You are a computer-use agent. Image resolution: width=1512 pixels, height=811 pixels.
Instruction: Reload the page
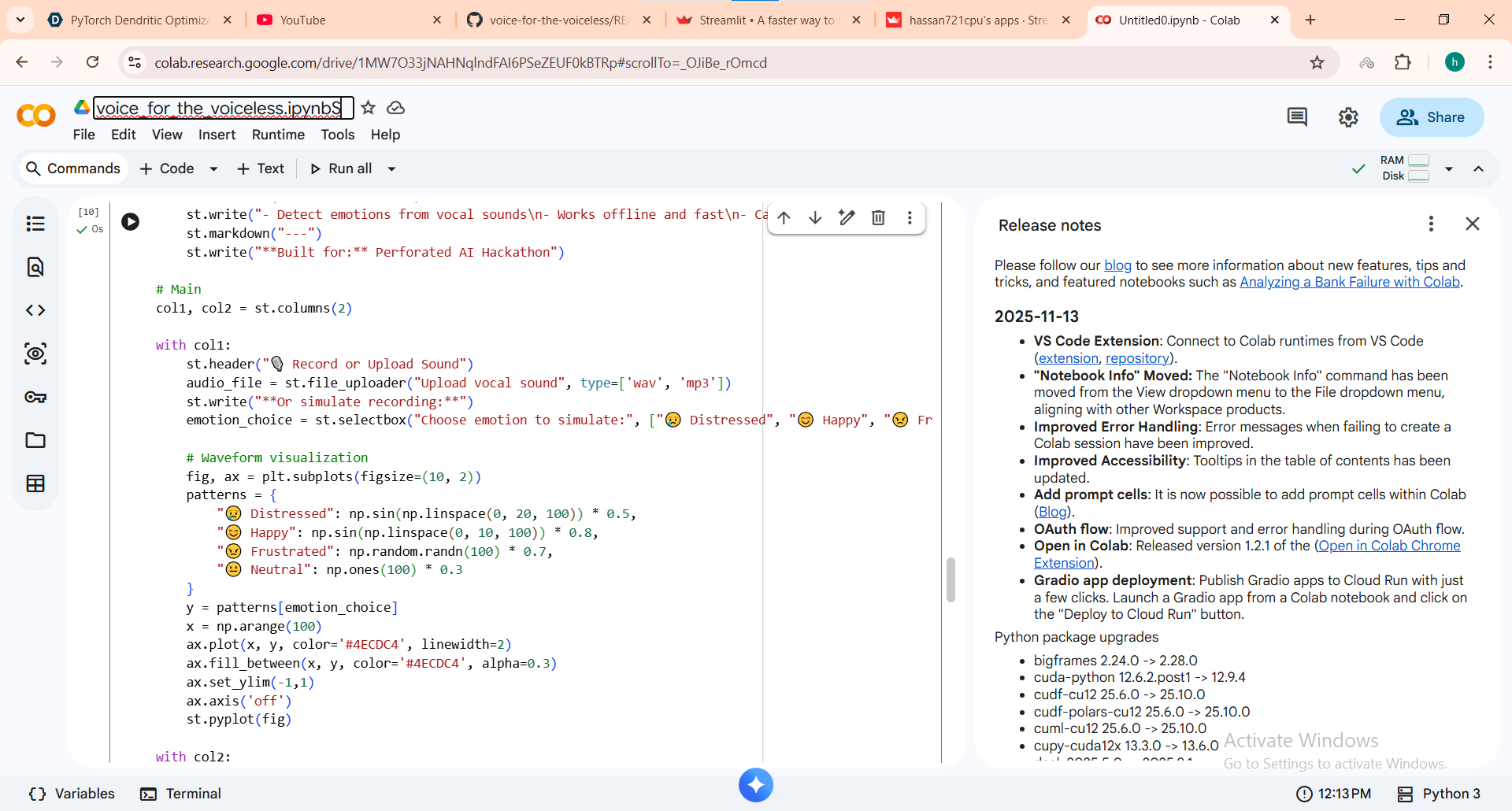point(93,62)
